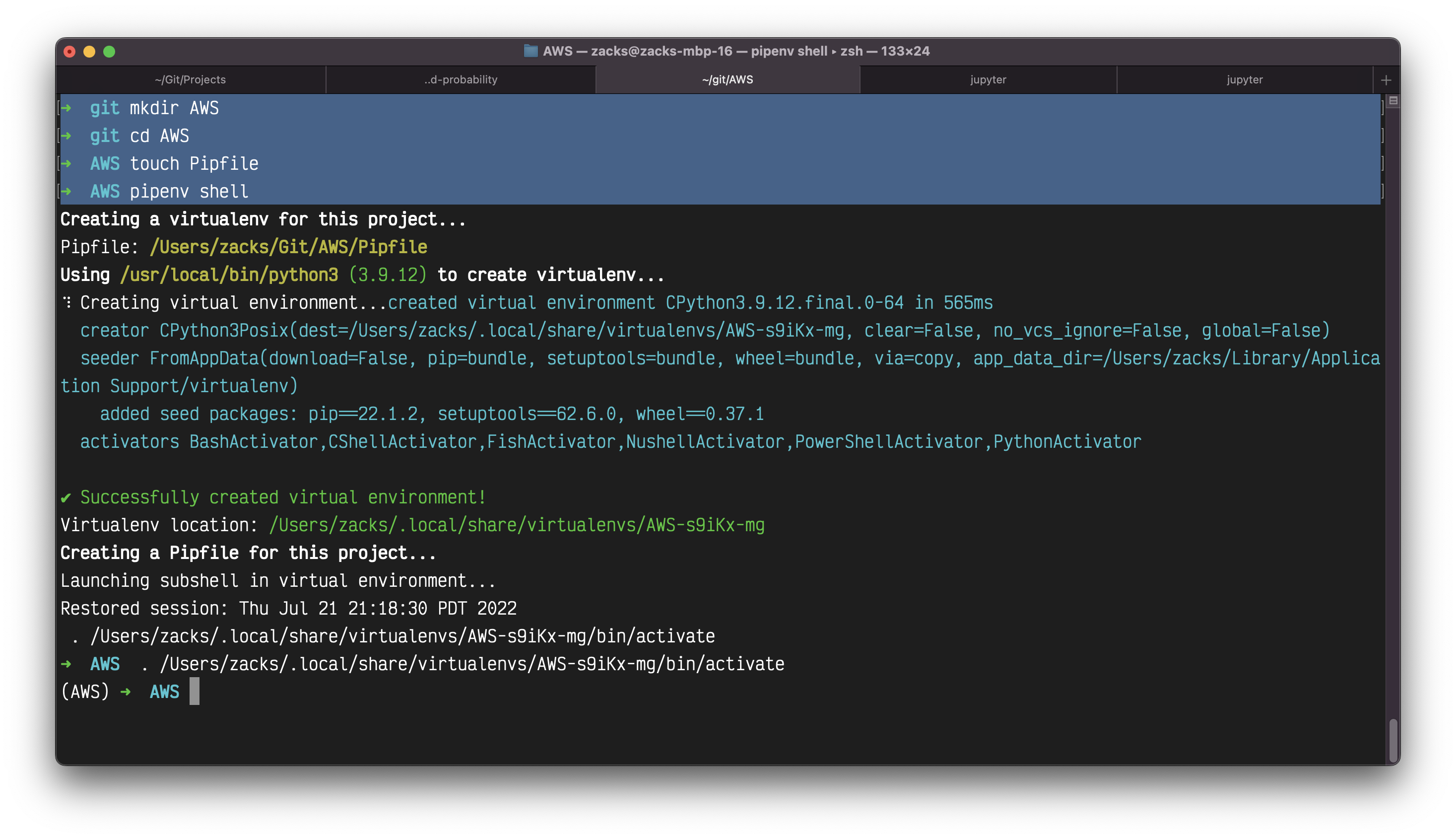
Task: Click the terminal cursor block at prompt
Action: pyautogui.click(x=195, y=691)
